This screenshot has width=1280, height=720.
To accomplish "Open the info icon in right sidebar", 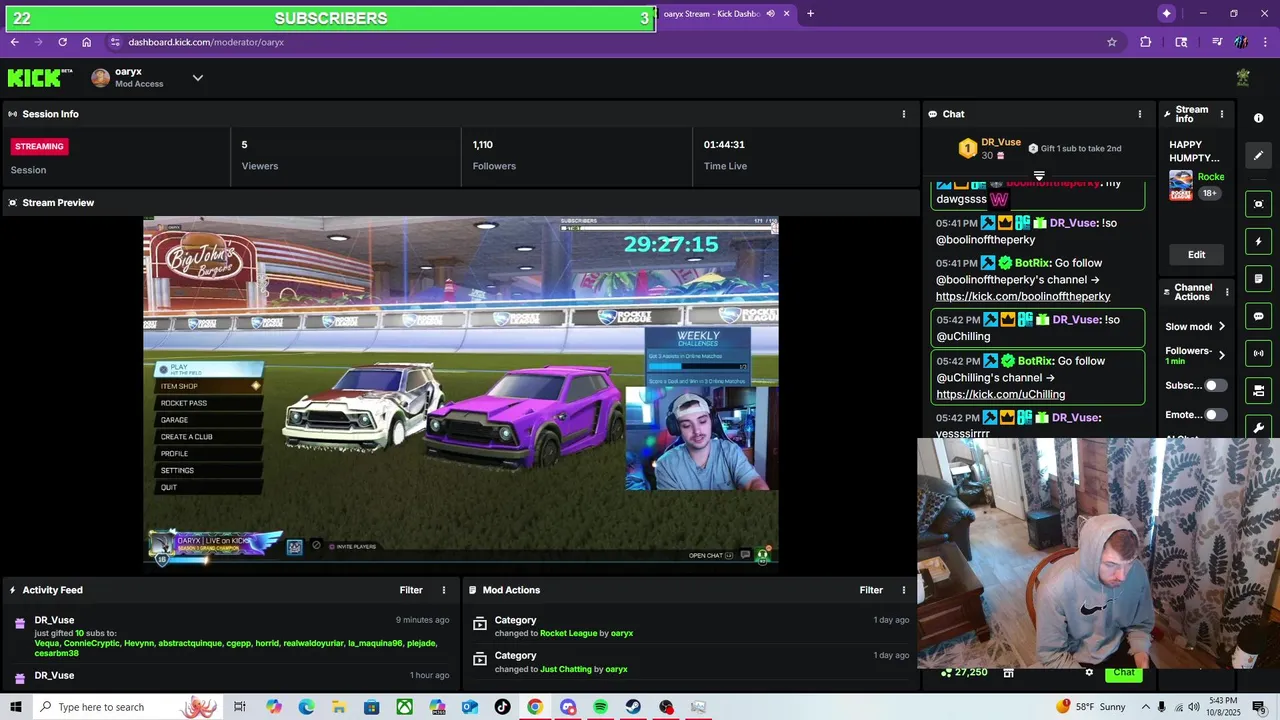I will pyautogui.click(x=1258, y=118).
